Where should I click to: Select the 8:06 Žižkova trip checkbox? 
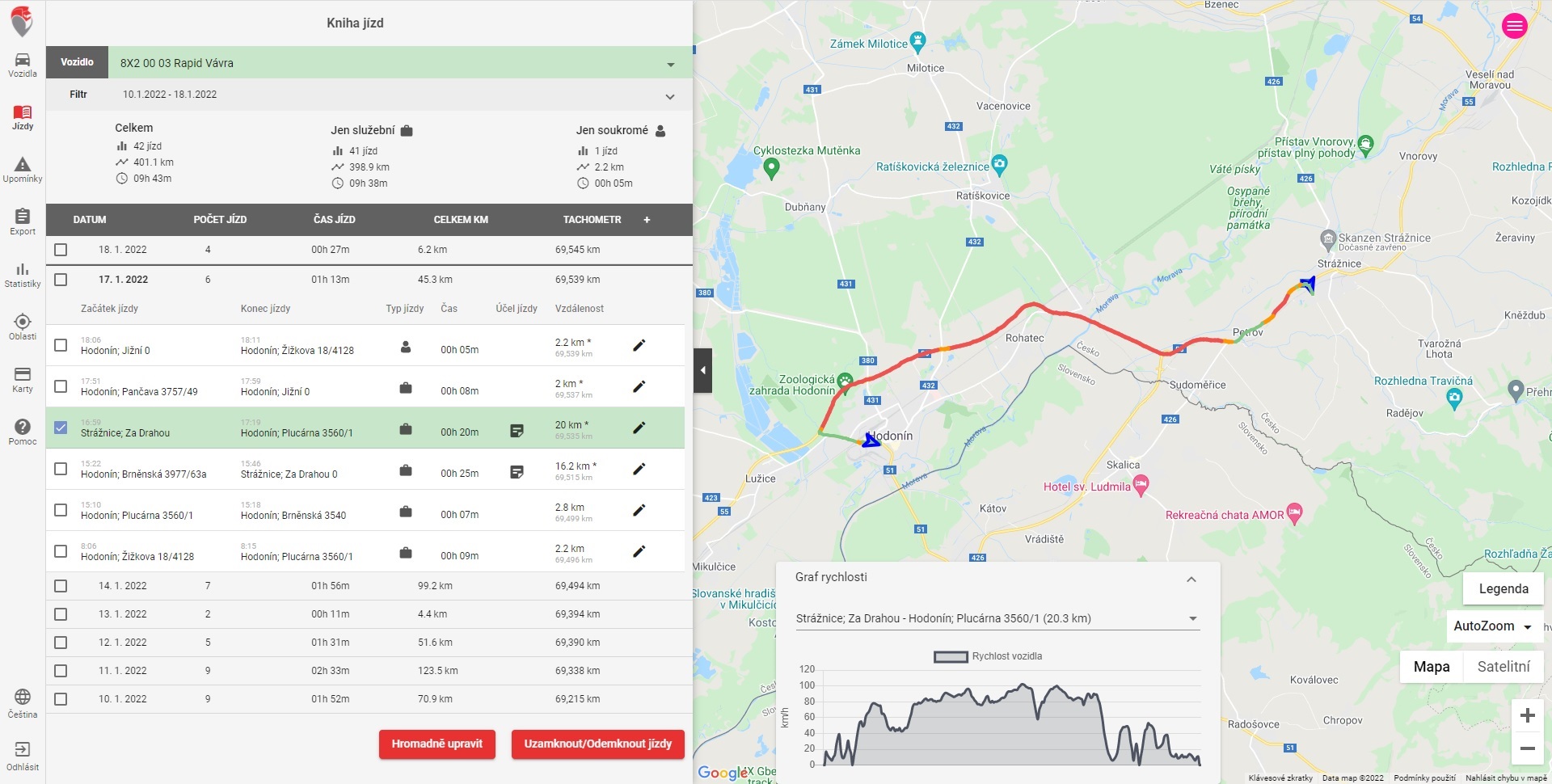point(61,551)
